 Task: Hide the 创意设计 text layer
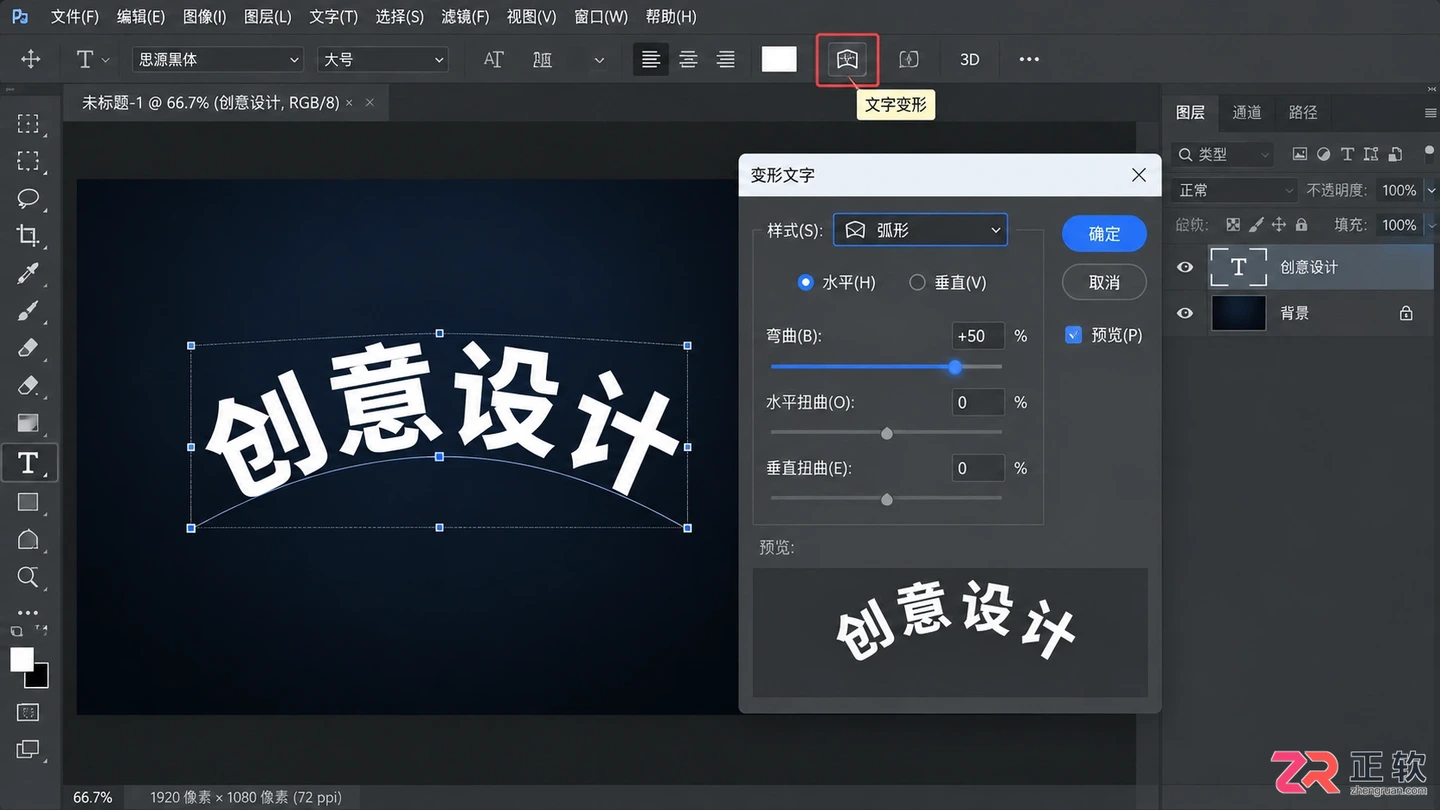coord(1185,267)
